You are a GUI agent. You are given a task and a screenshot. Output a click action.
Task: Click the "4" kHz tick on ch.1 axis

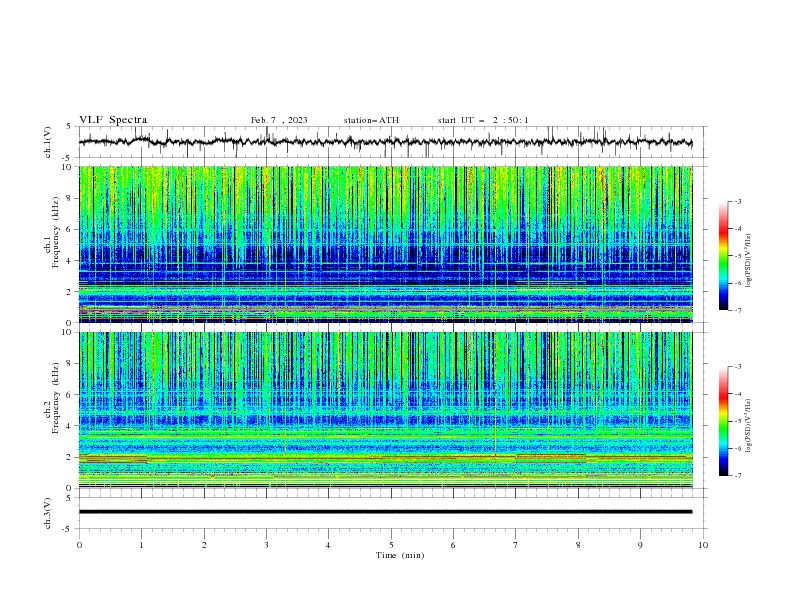[70, 261]
